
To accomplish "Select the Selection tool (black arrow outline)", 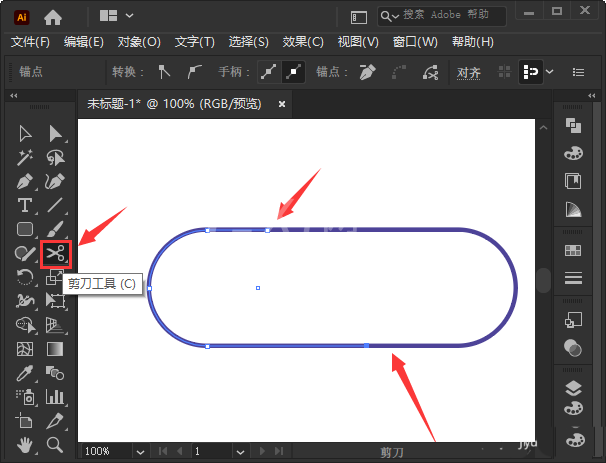I will (26, 134).
